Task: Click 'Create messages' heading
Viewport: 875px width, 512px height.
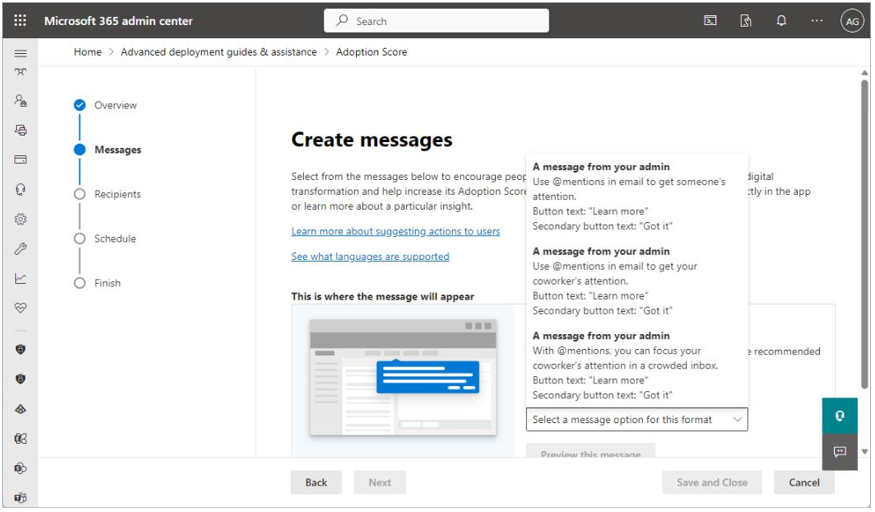Action: [372, 139]
